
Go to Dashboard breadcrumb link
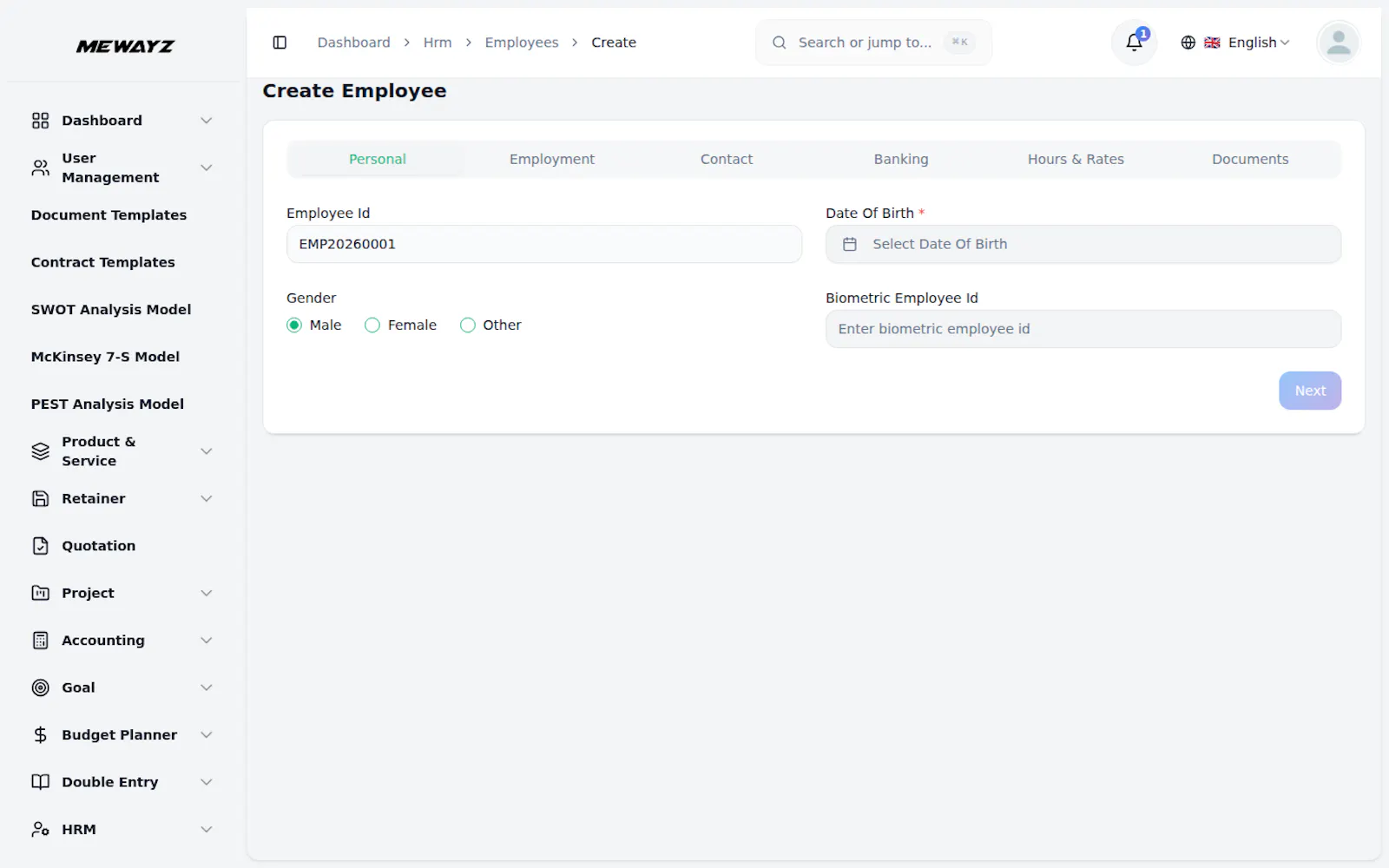click(x=354, y=43)
